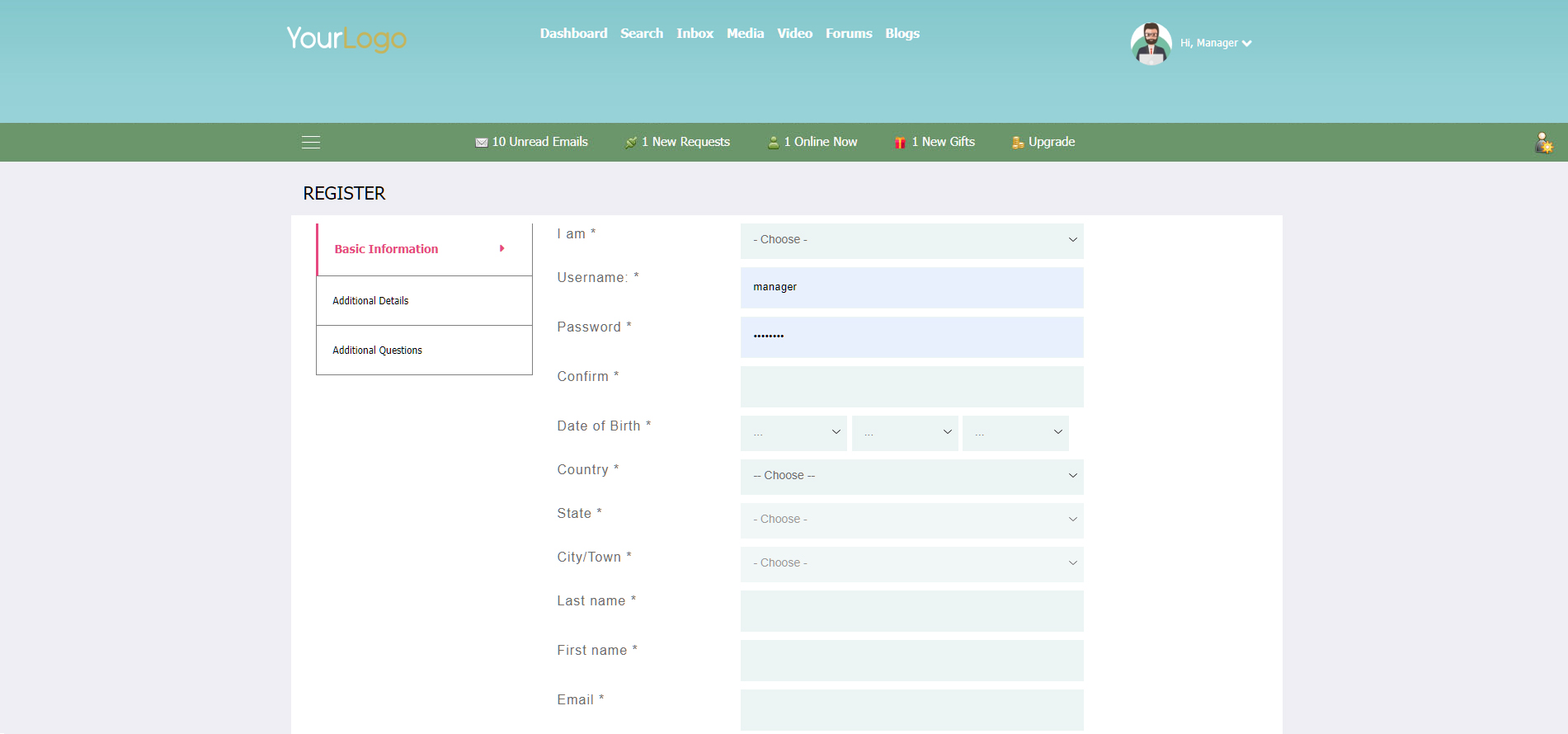Open the first Date of Birth dropdown

[793, 433]
